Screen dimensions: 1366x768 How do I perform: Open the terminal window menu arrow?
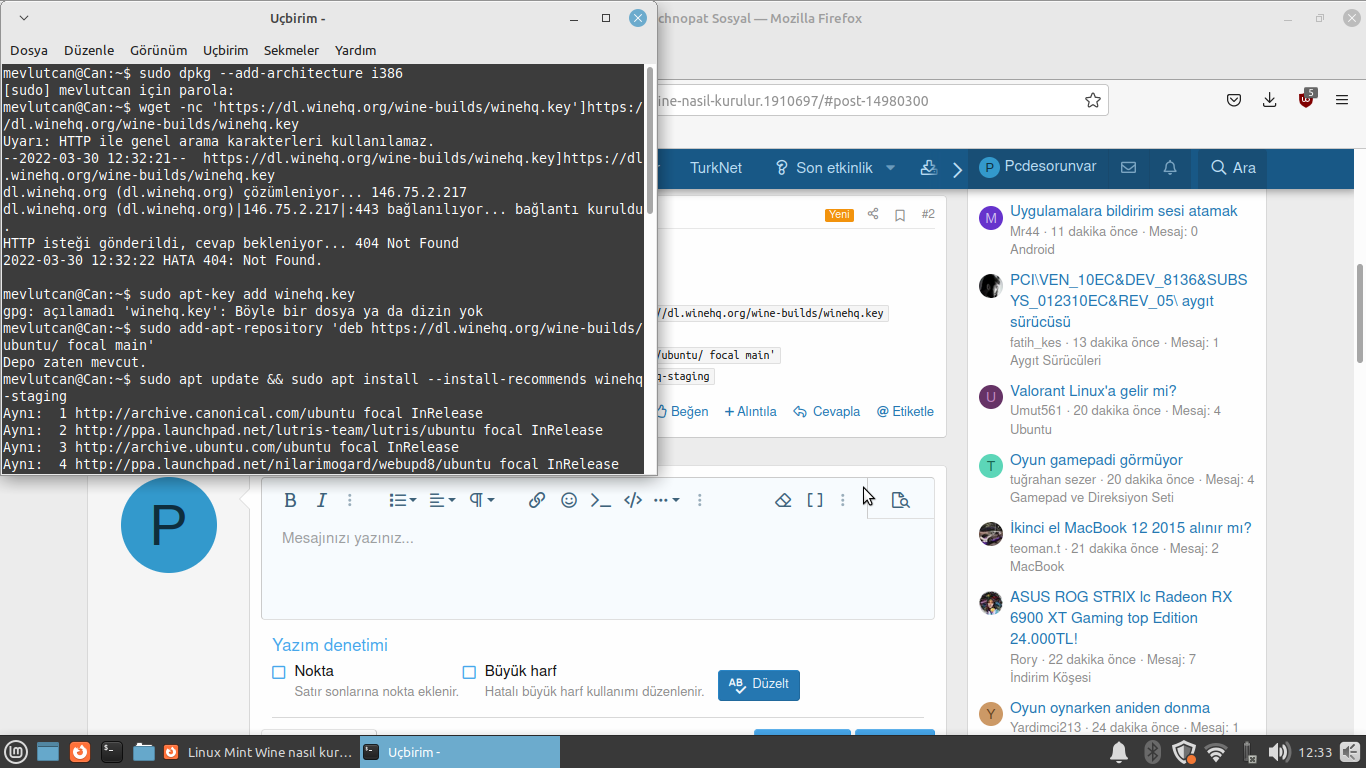tap(24, 18)
